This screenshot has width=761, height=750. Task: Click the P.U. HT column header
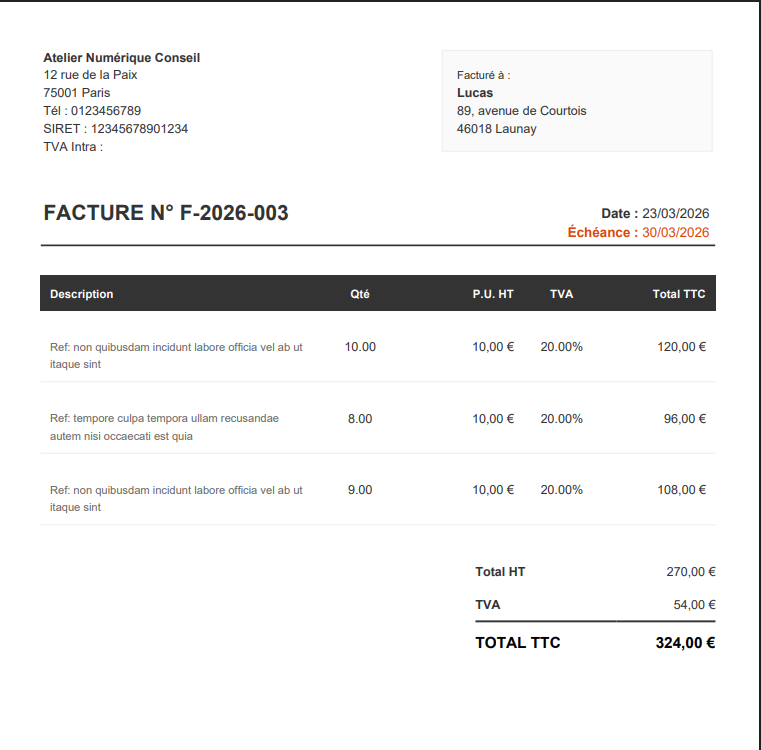pyautogui.click(x=493, y=294)
